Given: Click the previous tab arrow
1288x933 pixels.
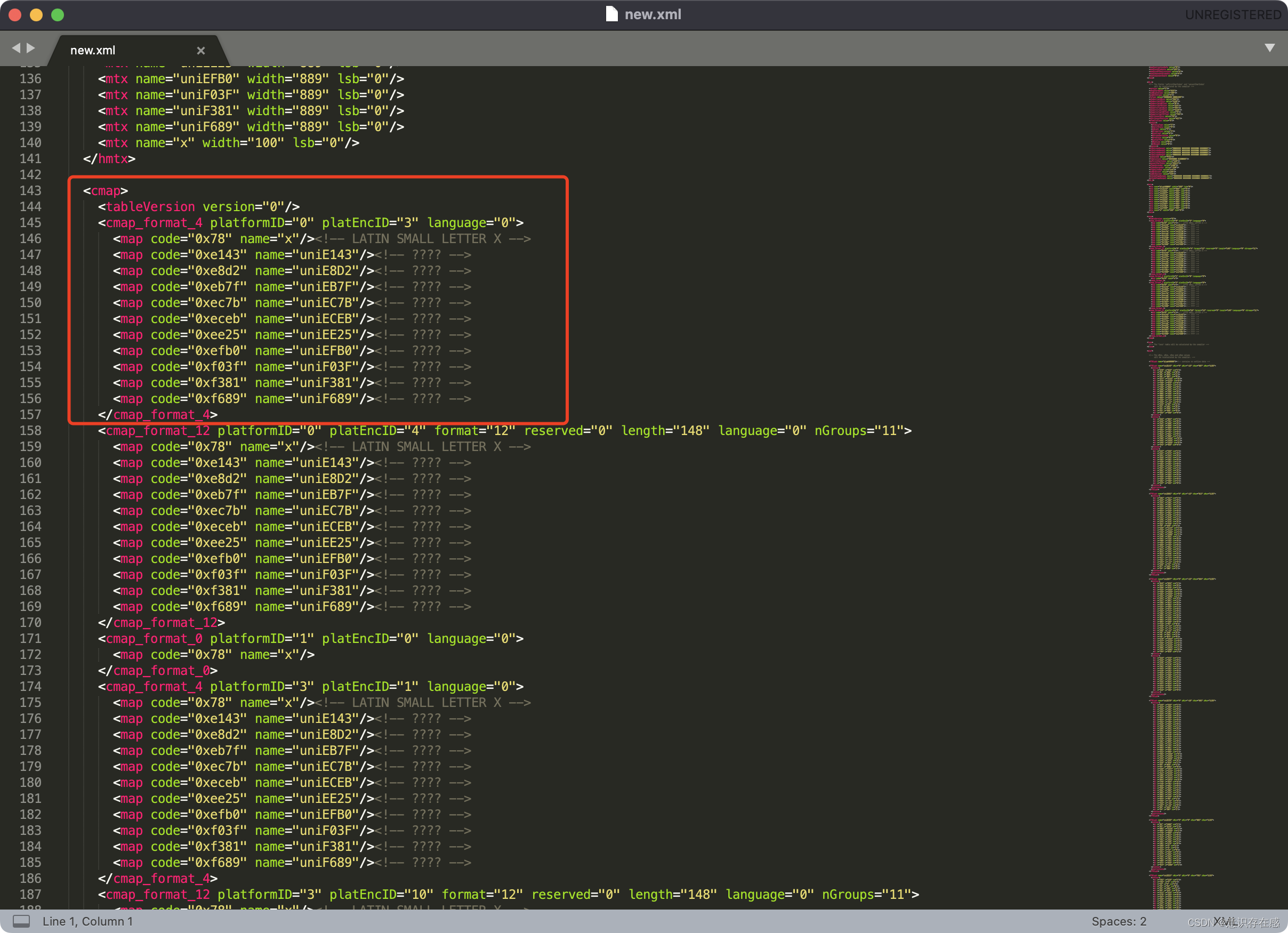Looking at the screenshot, I should (16, 49).
